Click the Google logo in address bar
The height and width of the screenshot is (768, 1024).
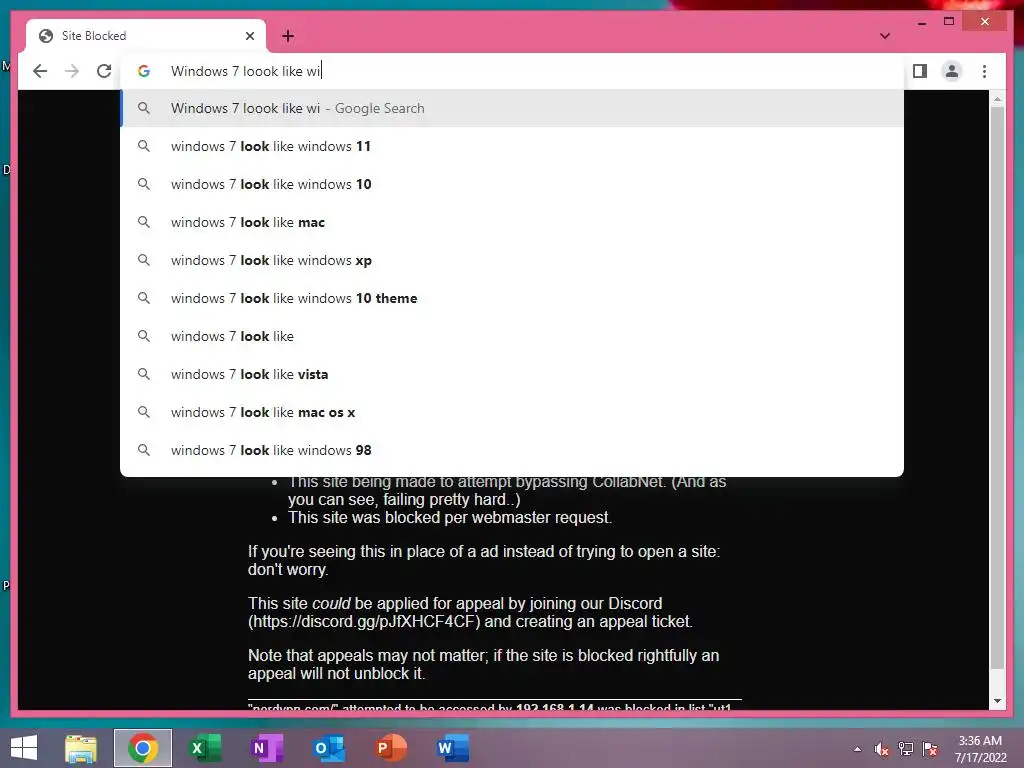pos(144,71)
